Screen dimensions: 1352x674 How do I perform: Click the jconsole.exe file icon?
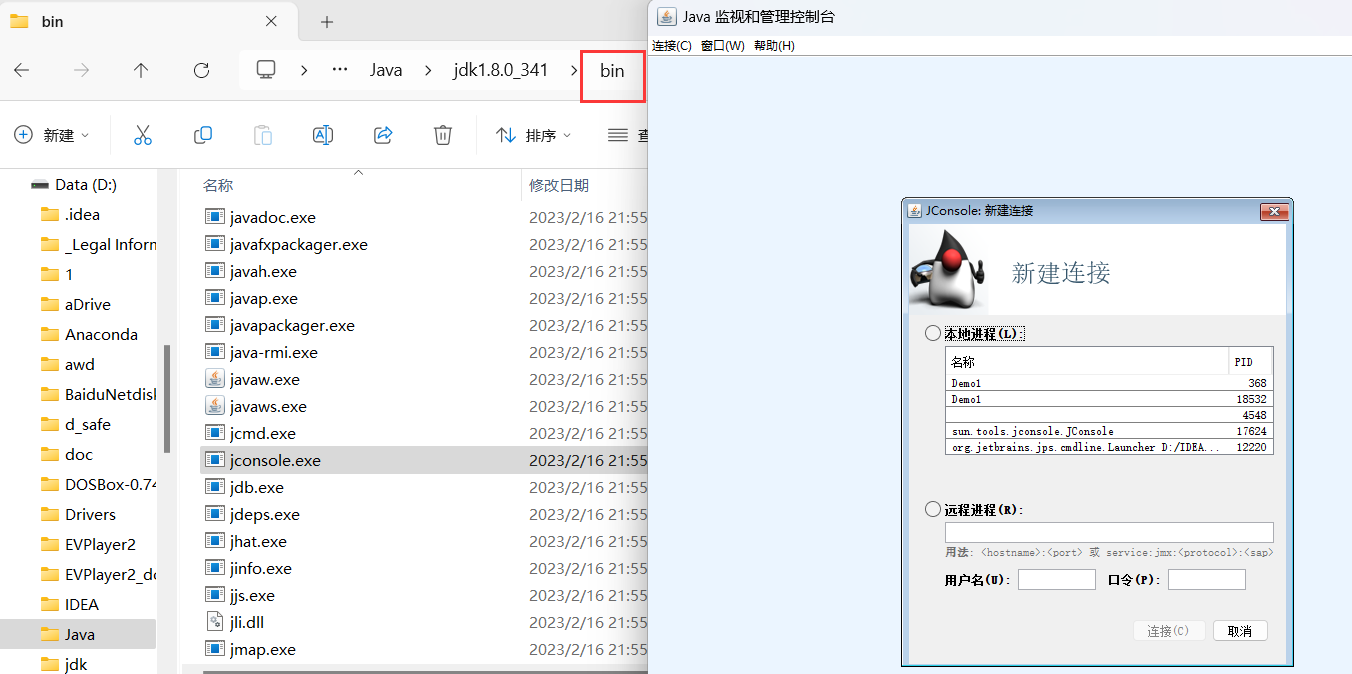point(215,460)
